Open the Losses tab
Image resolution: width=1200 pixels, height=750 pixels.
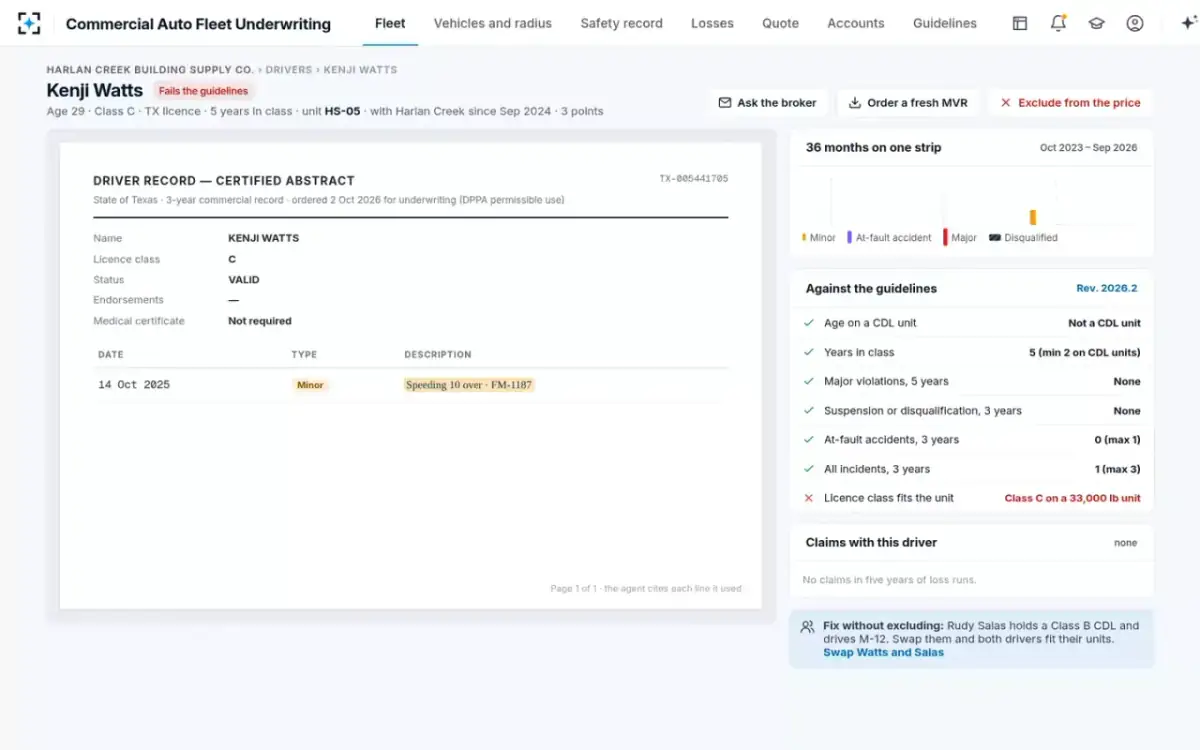tap(712, 23)
